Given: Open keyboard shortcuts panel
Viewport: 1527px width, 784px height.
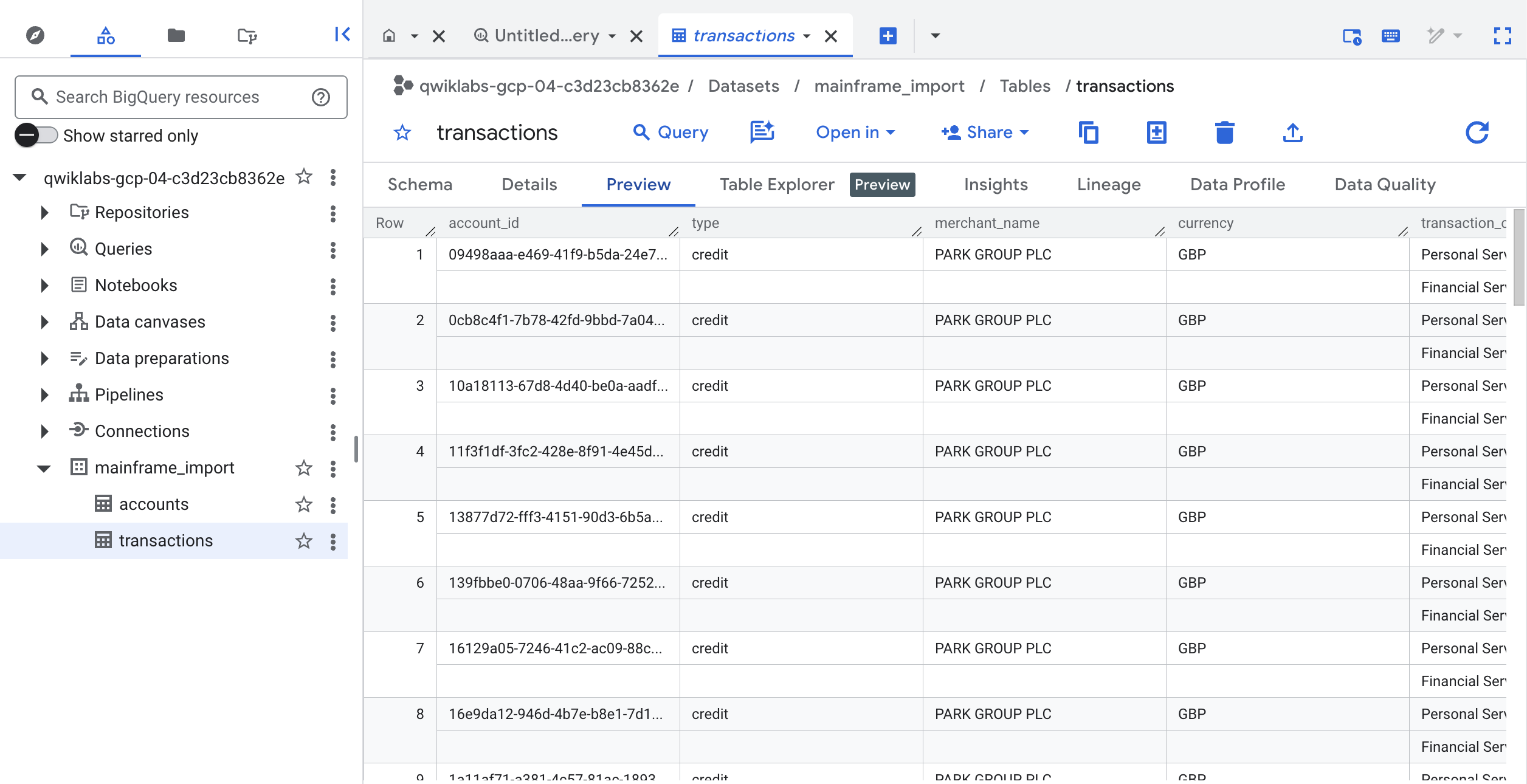Looking at the screenshot, I should 1391,36.
